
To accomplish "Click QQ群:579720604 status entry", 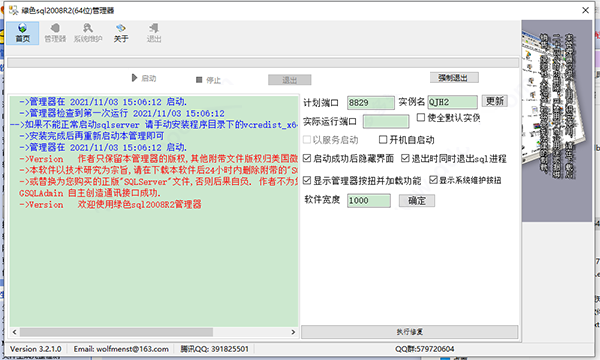I will point(425,349).
